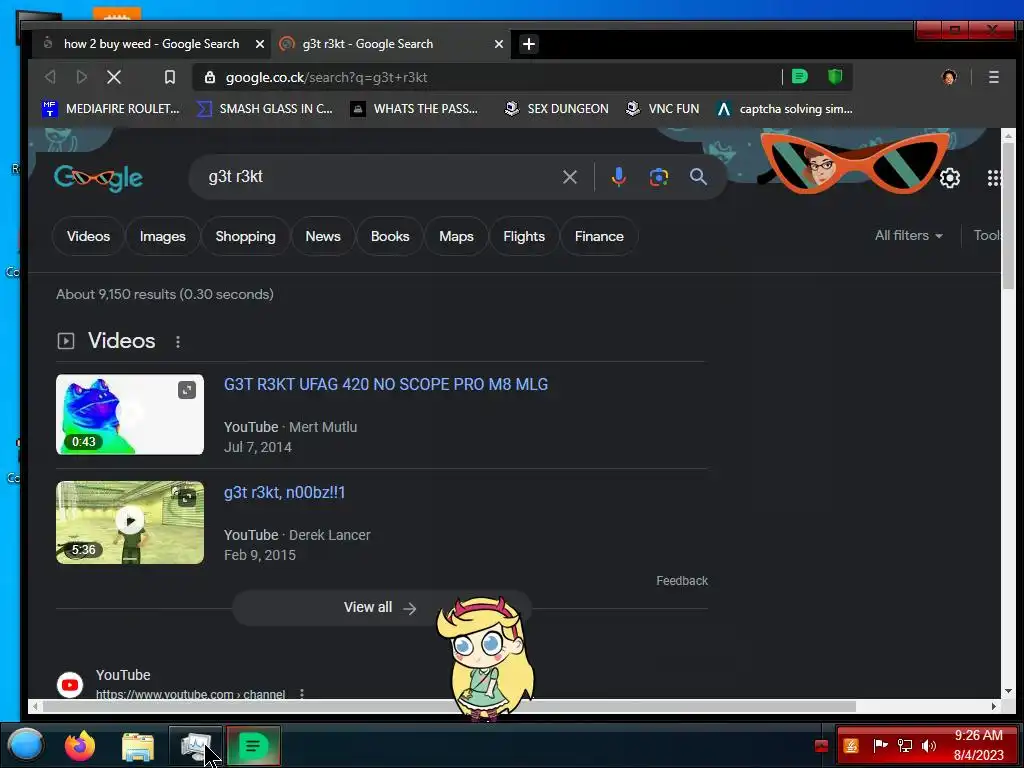This screenshot has height=768, width=1024.
Task: Play the 5:36 video thumbnail
Action: tap(130, 522)
